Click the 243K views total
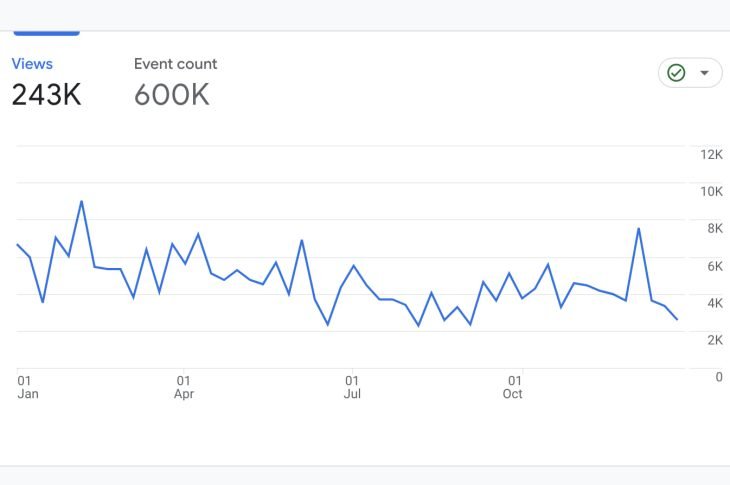 click(x=46, y=95)
